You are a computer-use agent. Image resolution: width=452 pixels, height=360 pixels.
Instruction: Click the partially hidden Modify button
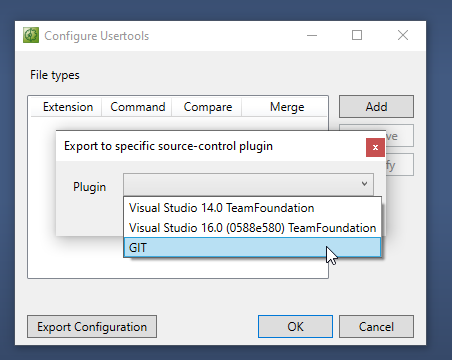[x=400, y=164]
